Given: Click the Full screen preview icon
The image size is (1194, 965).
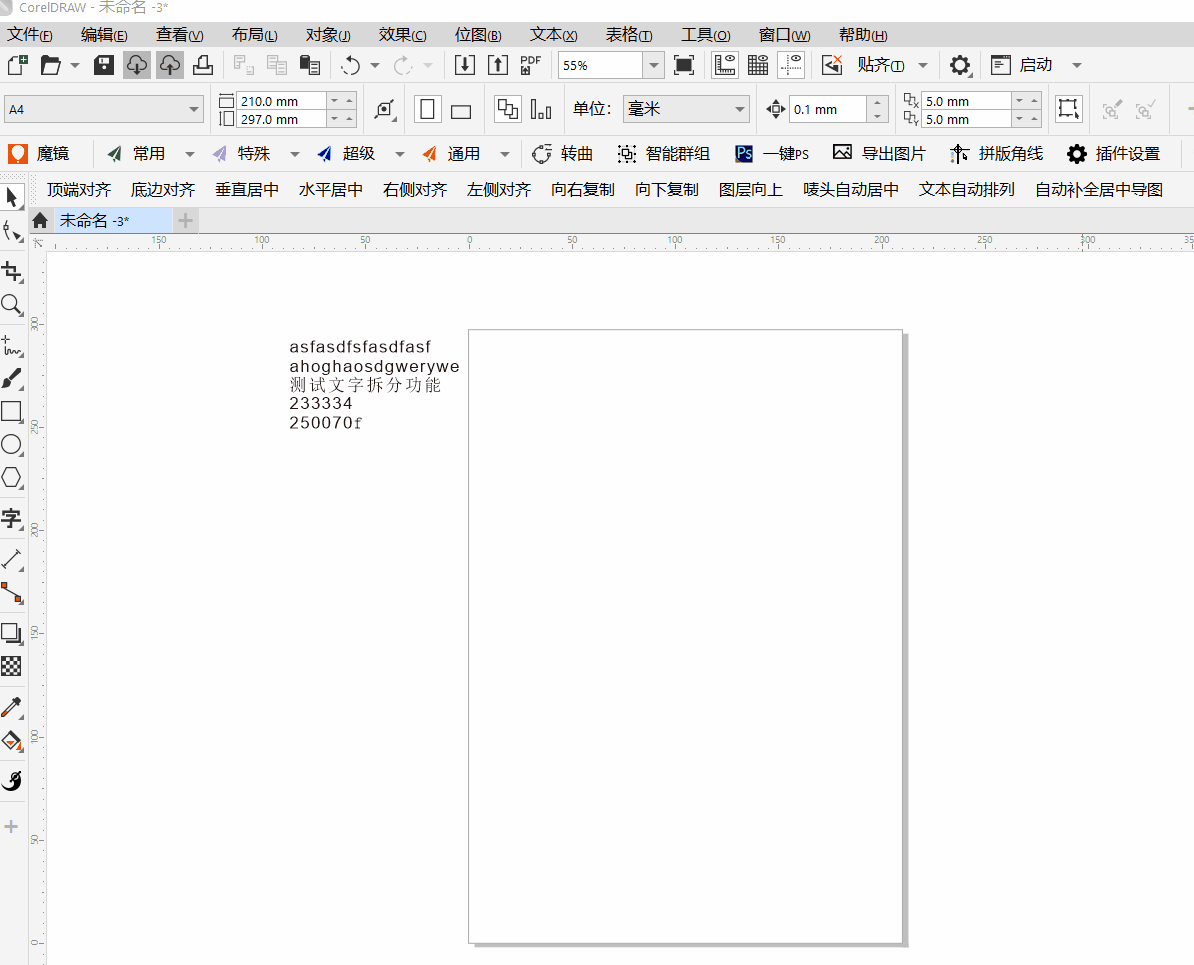Looking at the screenshot, I should [684, 65].
